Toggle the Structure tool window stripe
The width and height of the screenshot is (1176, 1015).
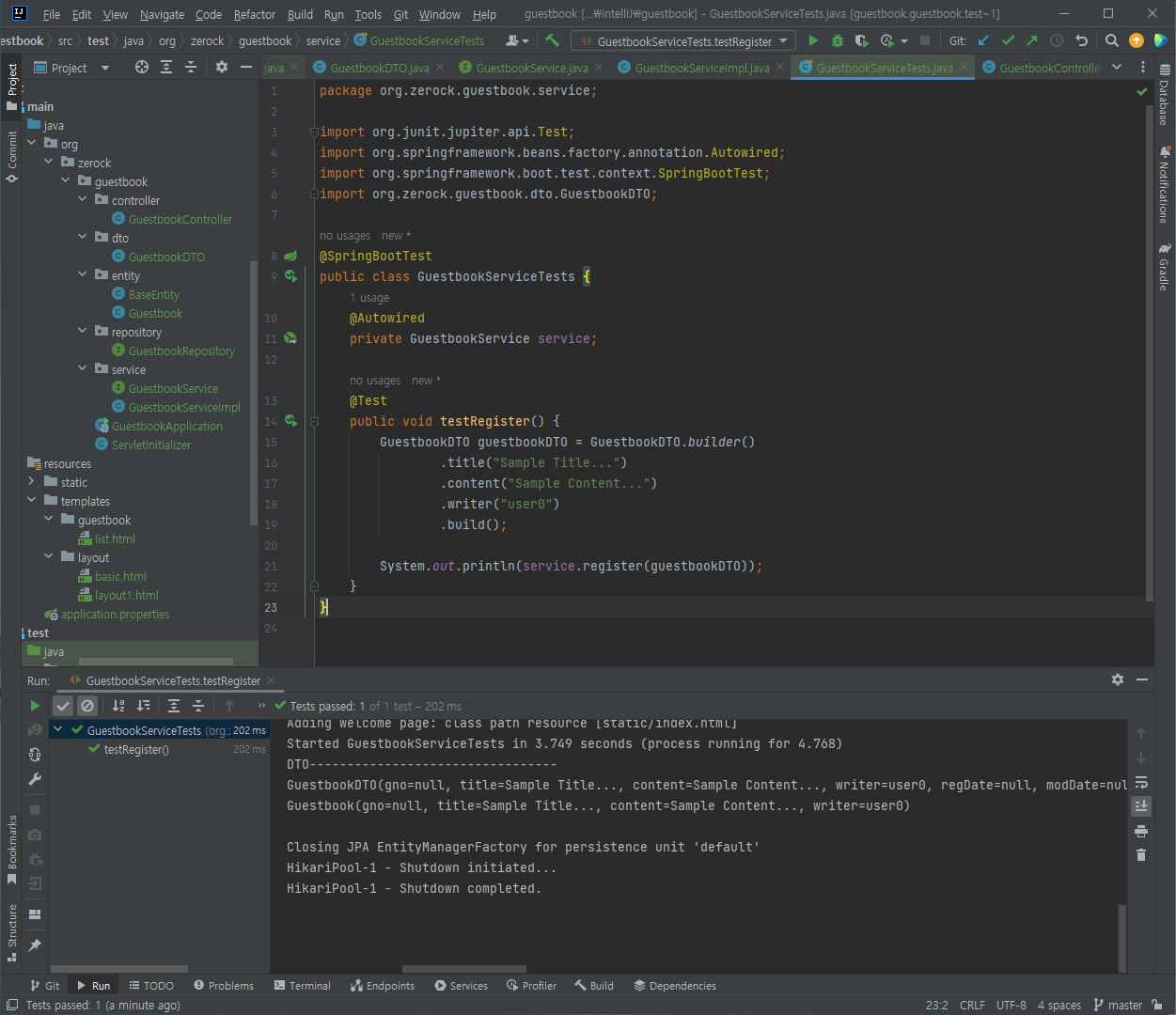click(x=11, y=932)
